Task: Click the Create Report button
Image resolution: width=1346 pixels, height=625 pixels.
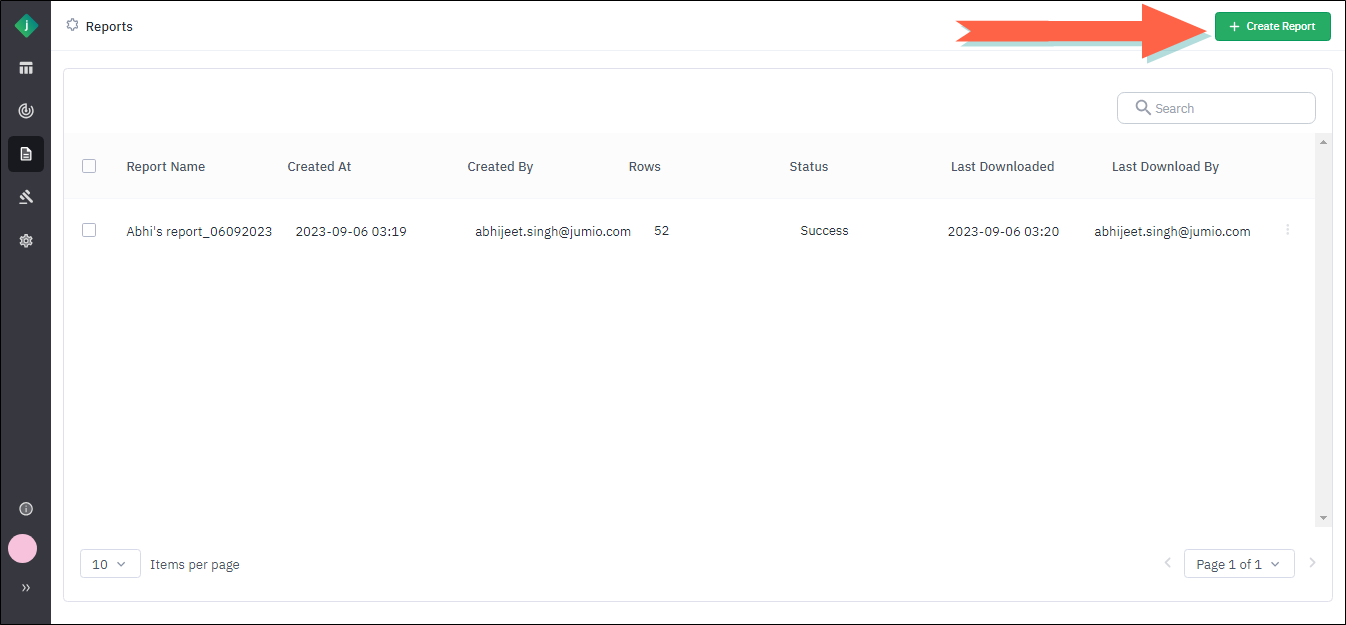Action: coord(1272,27)
